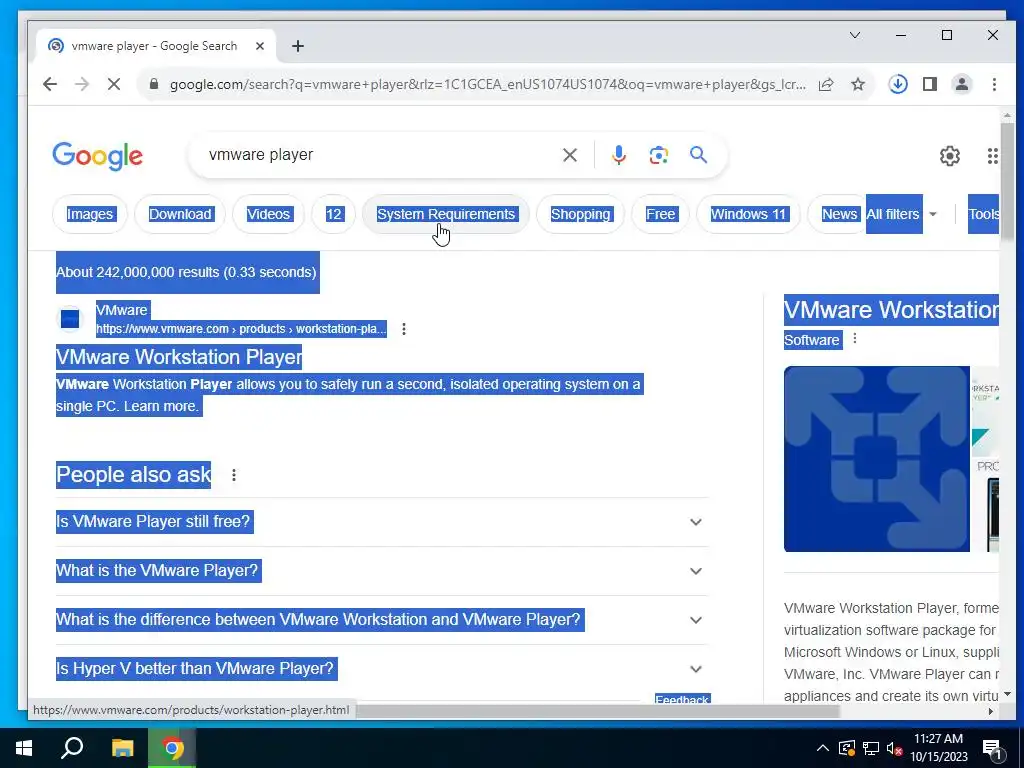
Task: Toggle the Chrome side panel
Action: click(x=930, y=84)
